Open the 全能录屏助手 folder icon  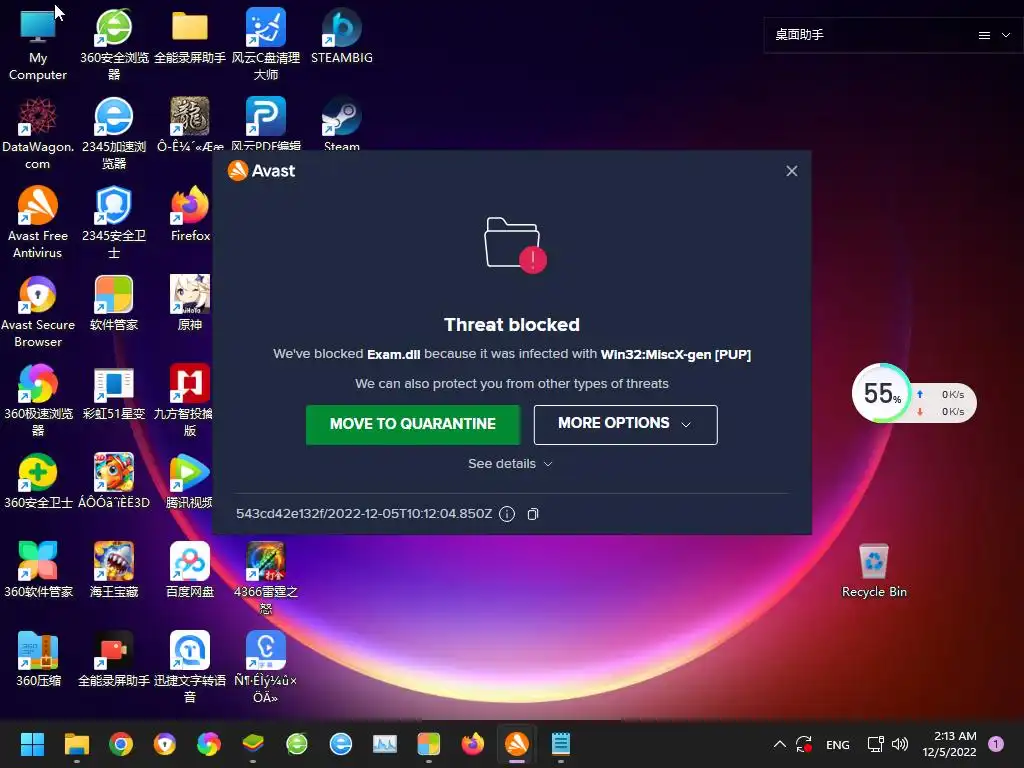point(189,37)
